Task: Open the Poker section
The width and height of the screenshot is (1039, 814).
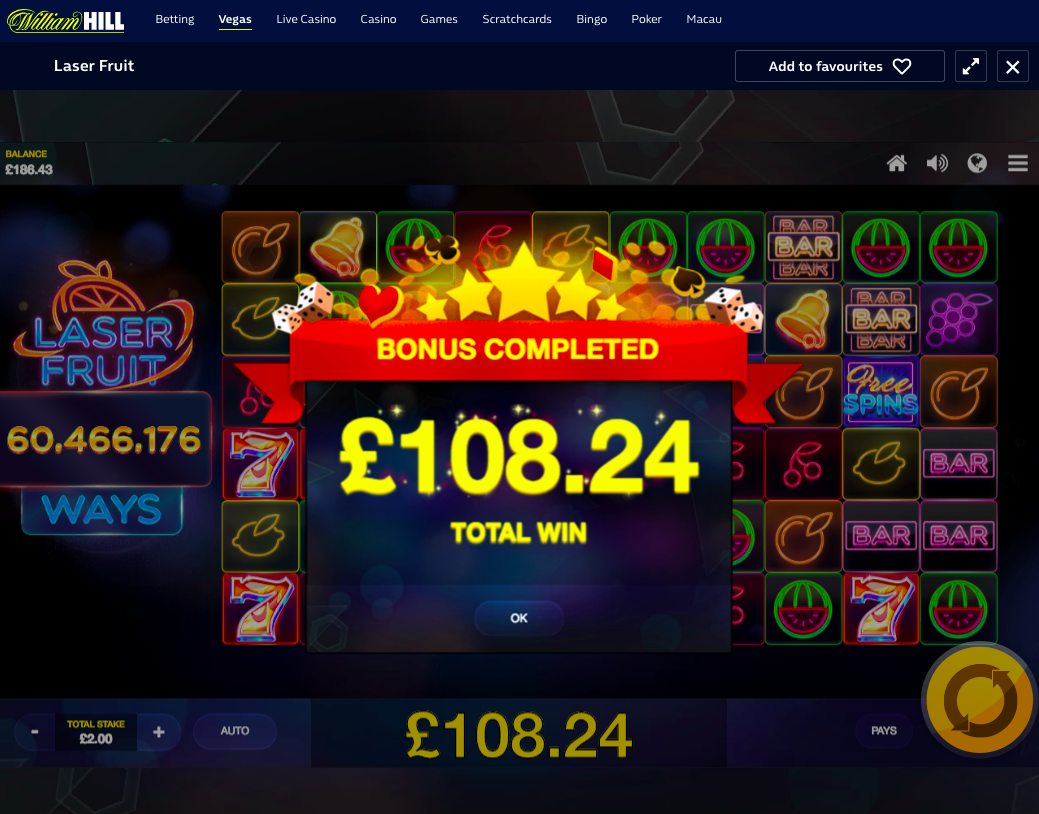Action: pyautogui.click(x=646, y=19)
